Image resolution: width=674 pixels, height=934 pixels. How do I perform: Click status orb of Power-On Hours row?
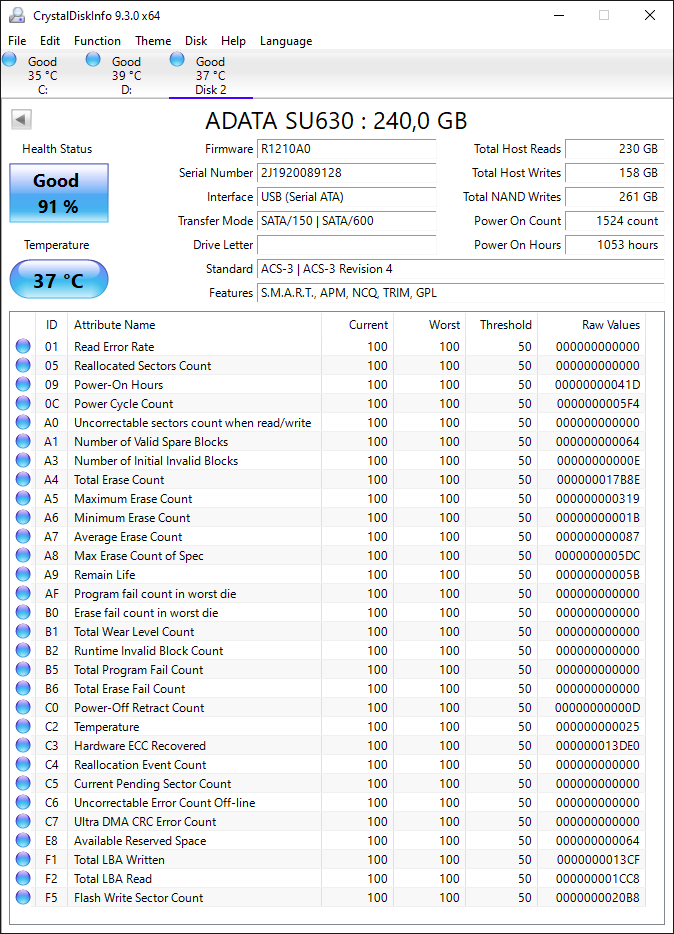click(x=23, y=384)
